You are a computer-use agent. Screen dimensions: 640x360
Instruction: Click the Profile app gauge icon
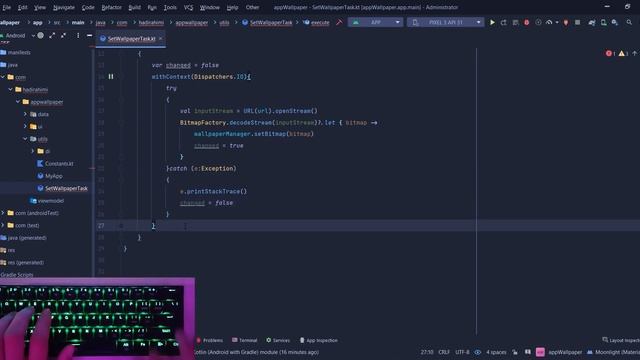[549, 22]
